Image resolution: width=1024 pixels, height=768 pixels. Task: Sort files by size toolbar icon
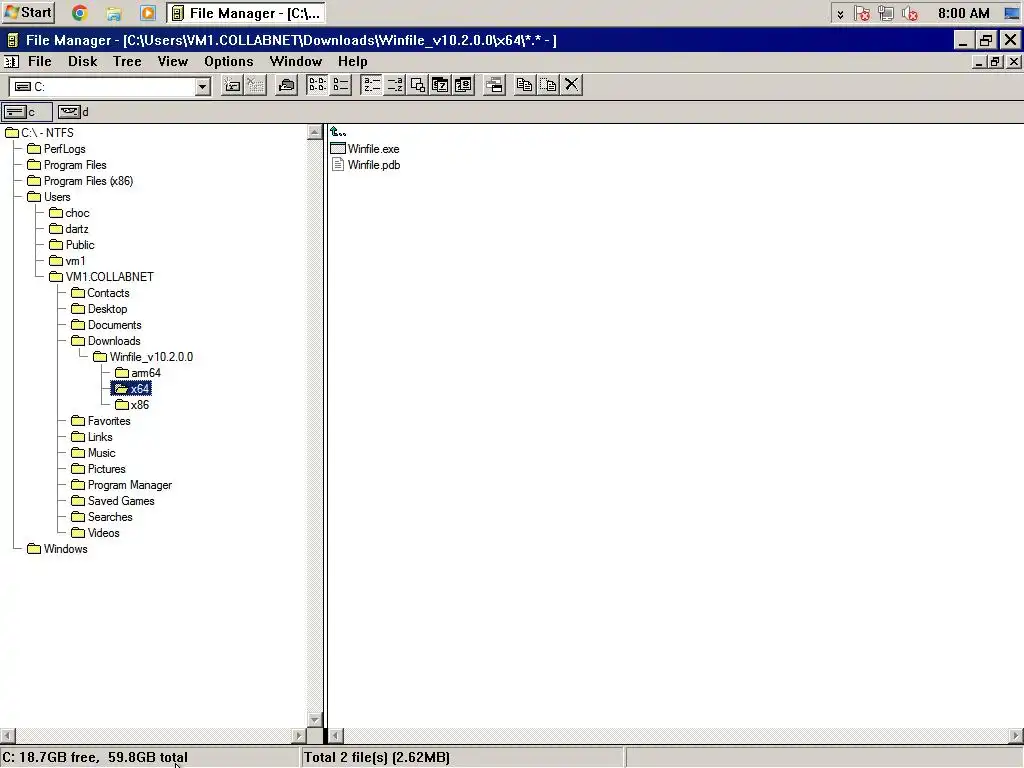point(417,85)
